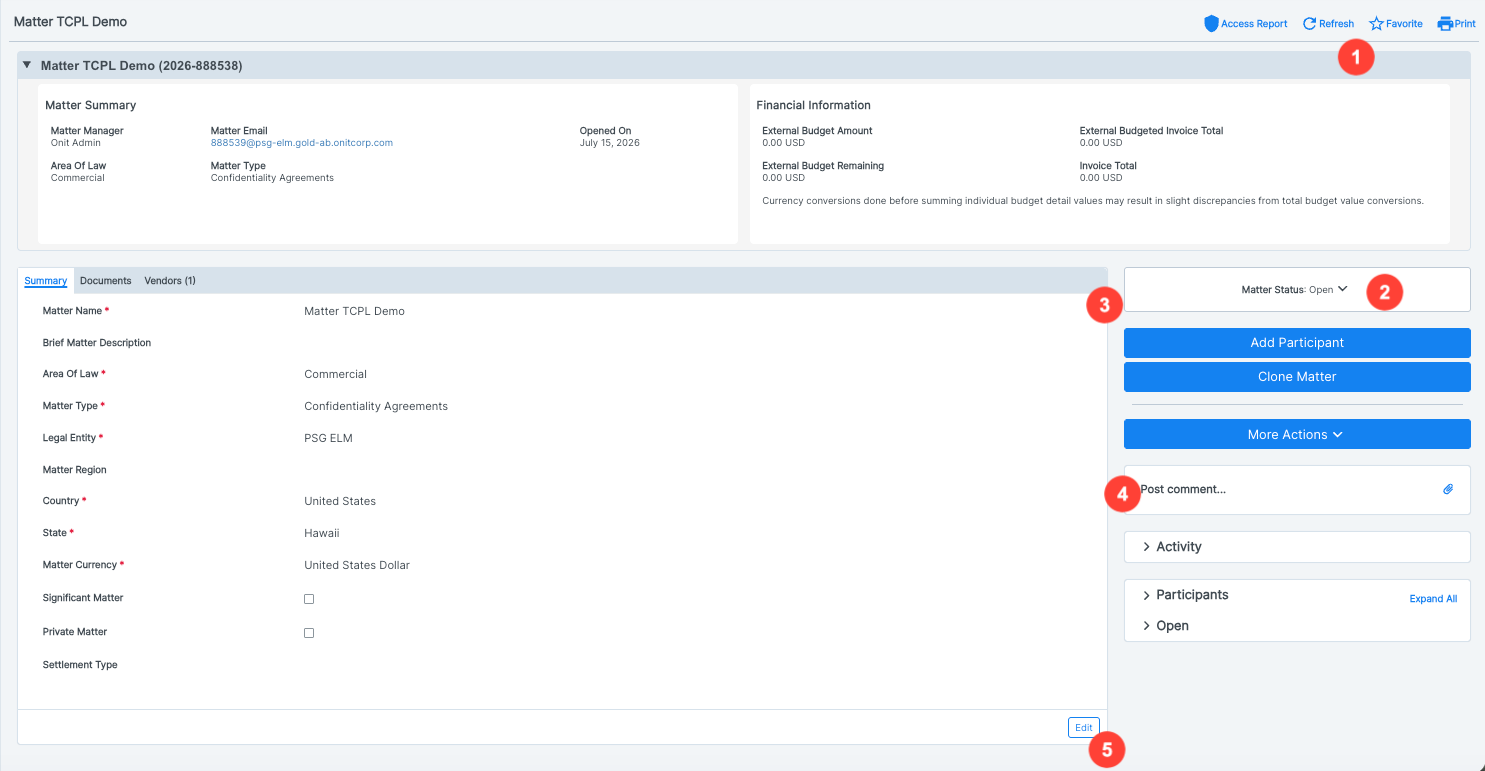This screenshot has width=1485, height=771.
Task: Click the 'July 15, 2026' Opened On date
Action: click(x=610, y=143)
